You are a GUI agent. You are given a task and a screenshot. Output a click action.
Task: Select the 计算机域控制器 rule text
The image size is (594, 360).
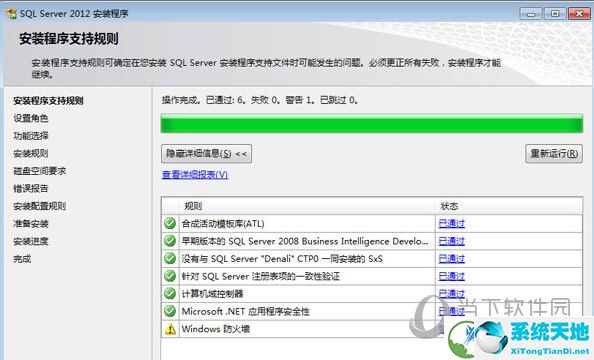click(x=212, y=294)
